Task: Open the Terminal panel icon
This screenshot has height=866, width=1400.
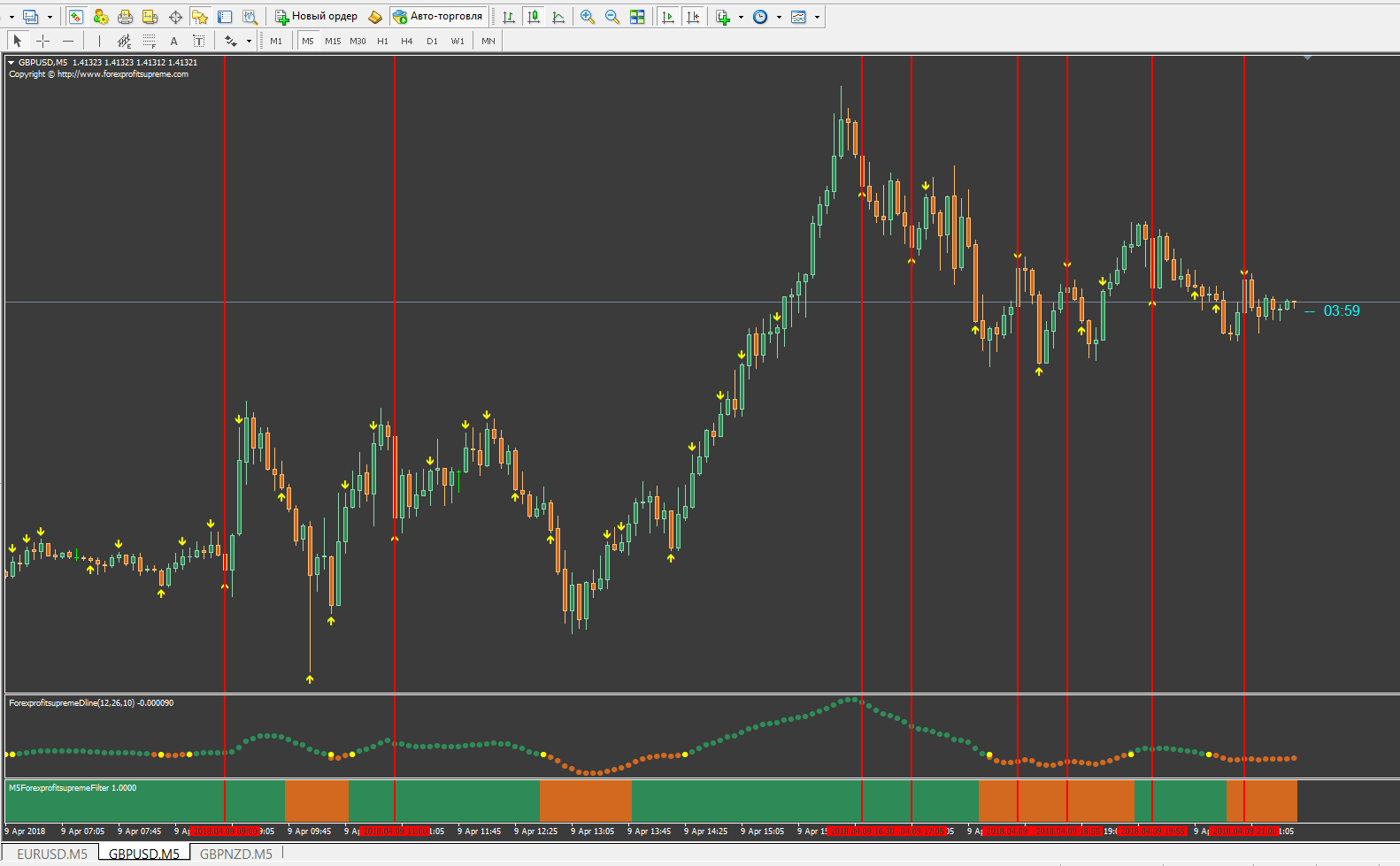Action: (225, 17)
